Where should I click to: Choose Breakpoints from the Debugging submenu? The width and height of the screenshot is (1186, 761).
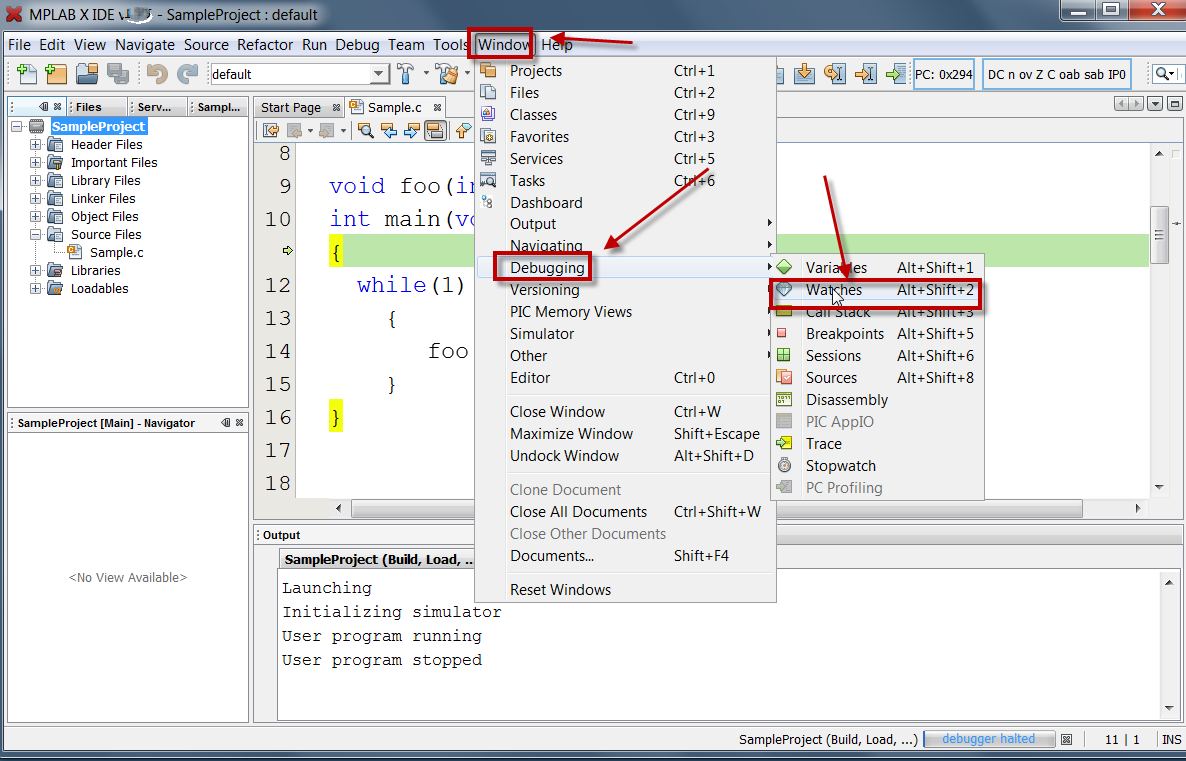(844, 334)
